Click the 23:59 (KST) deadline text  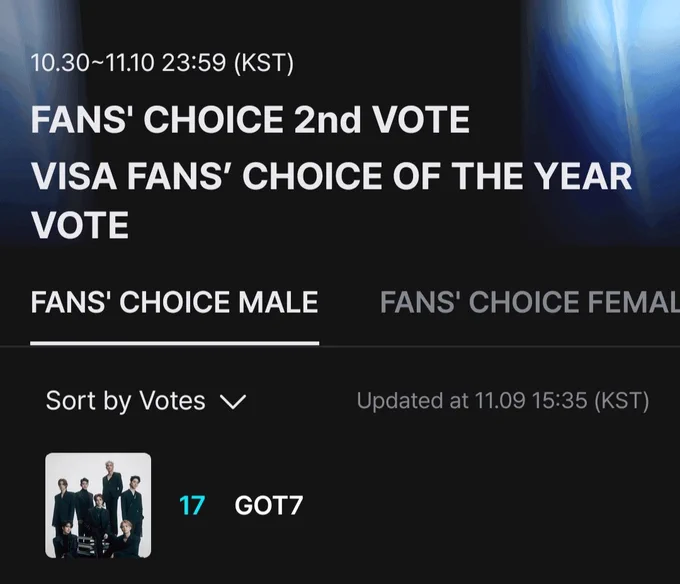[x=231, y=63]
